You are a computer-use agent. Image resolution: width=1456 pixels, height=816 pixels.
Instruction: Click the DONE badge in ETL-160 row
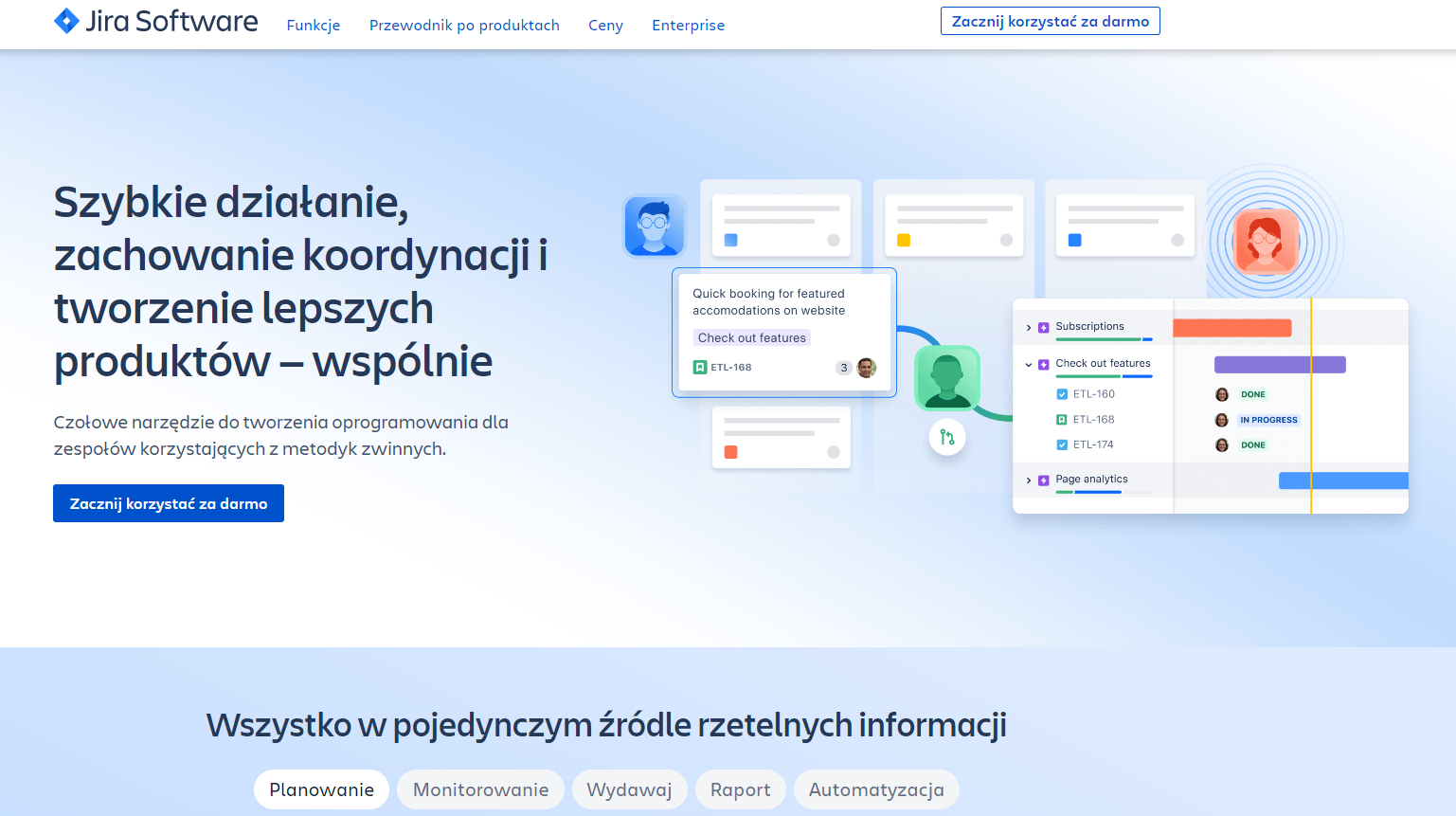(1253, 394)
